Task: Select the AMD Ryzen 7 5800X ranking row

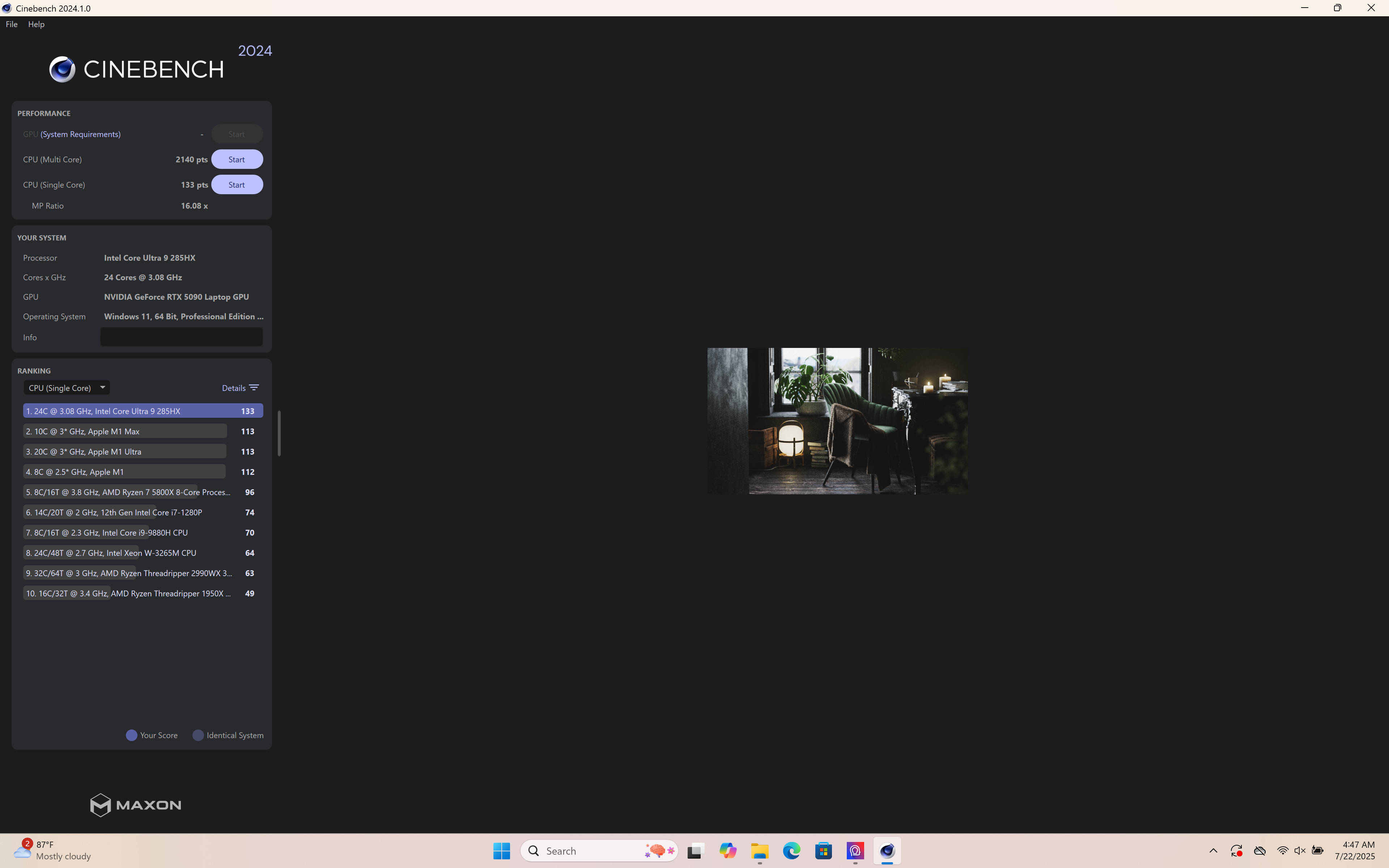Action: [143, 492]
